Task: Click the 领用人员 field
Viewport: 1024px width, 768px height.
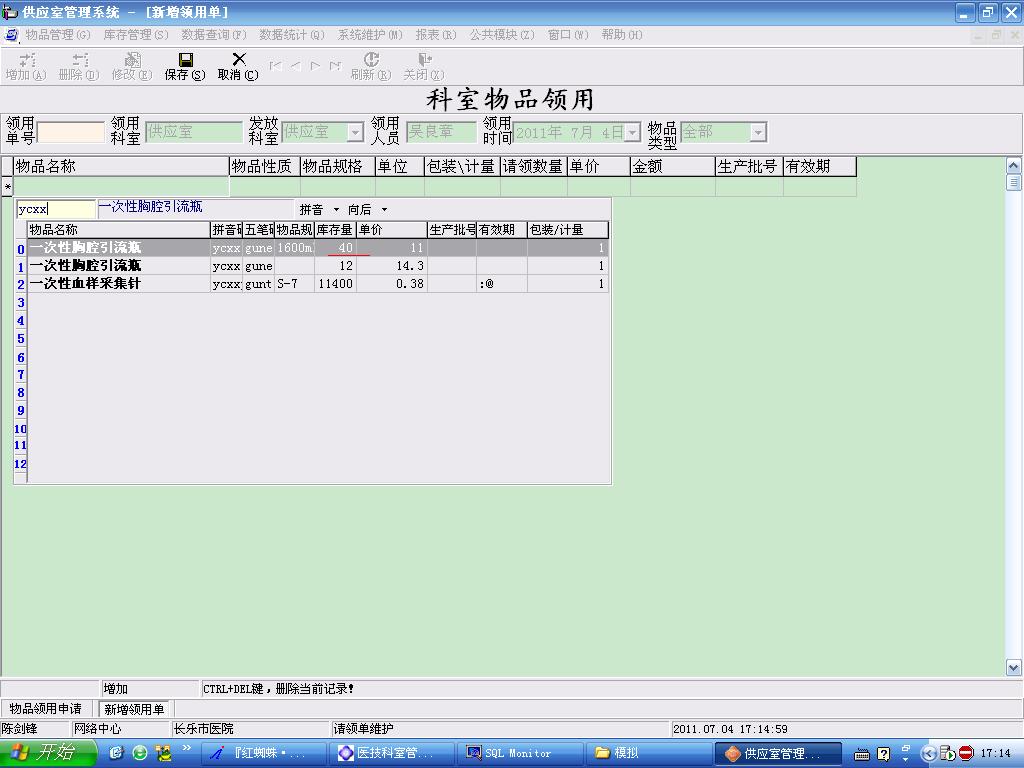Action: [441, 132]
